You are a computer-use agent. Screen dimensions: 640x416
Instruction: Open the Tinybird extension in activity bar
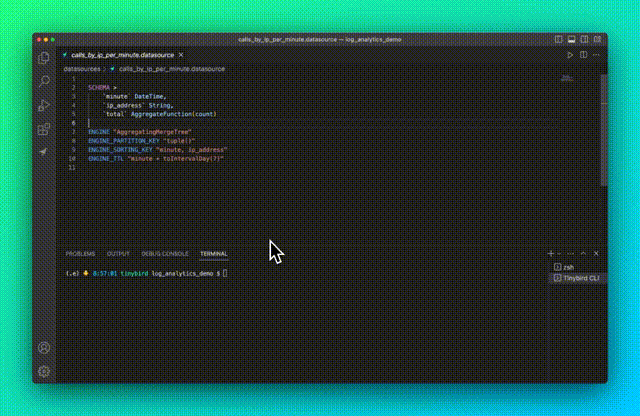44,152
